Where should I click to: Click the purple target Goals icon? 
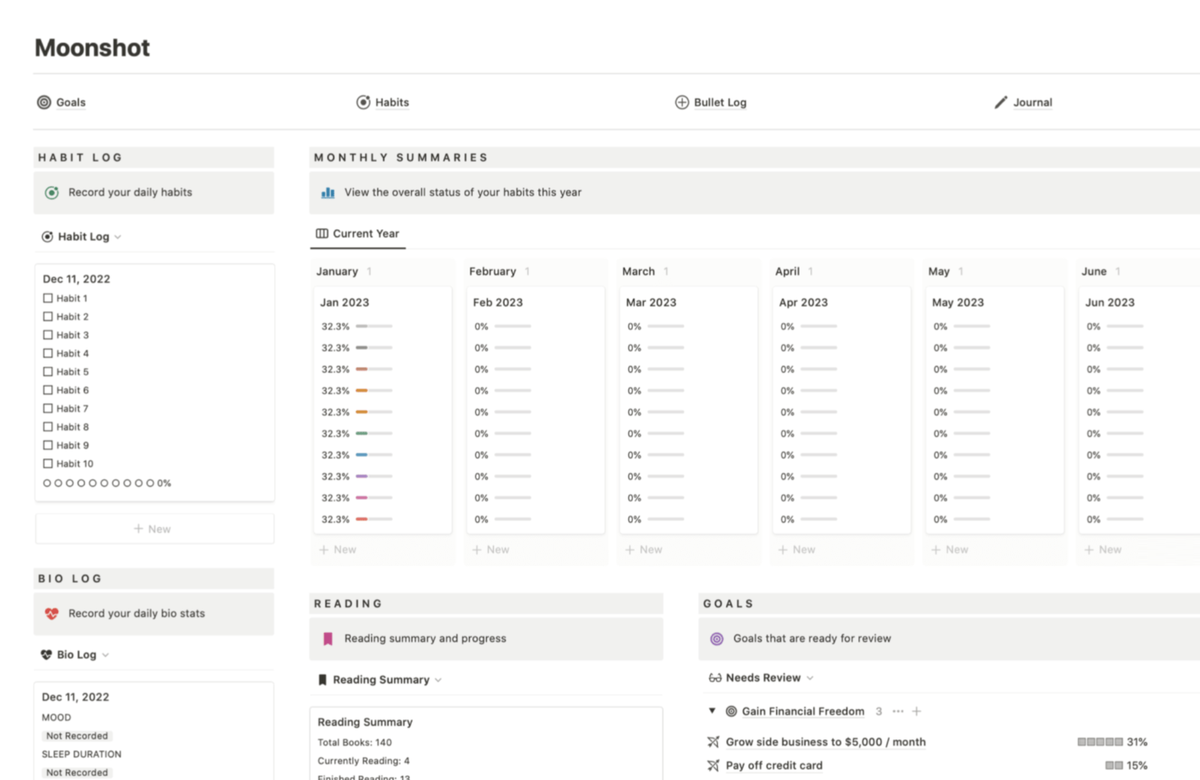pyautogui.click(x=716, y=638)
